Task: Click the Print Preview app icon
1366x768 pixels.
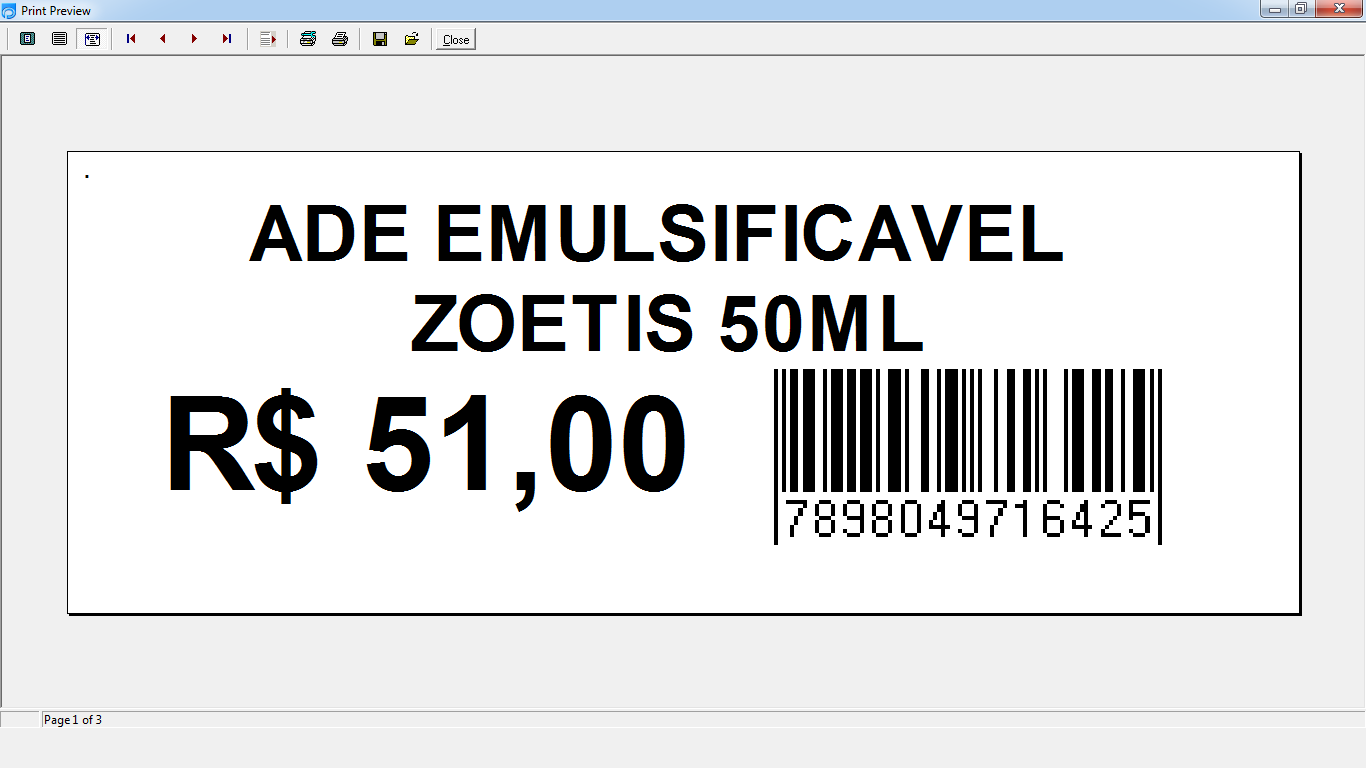Action: pos(9,11)
